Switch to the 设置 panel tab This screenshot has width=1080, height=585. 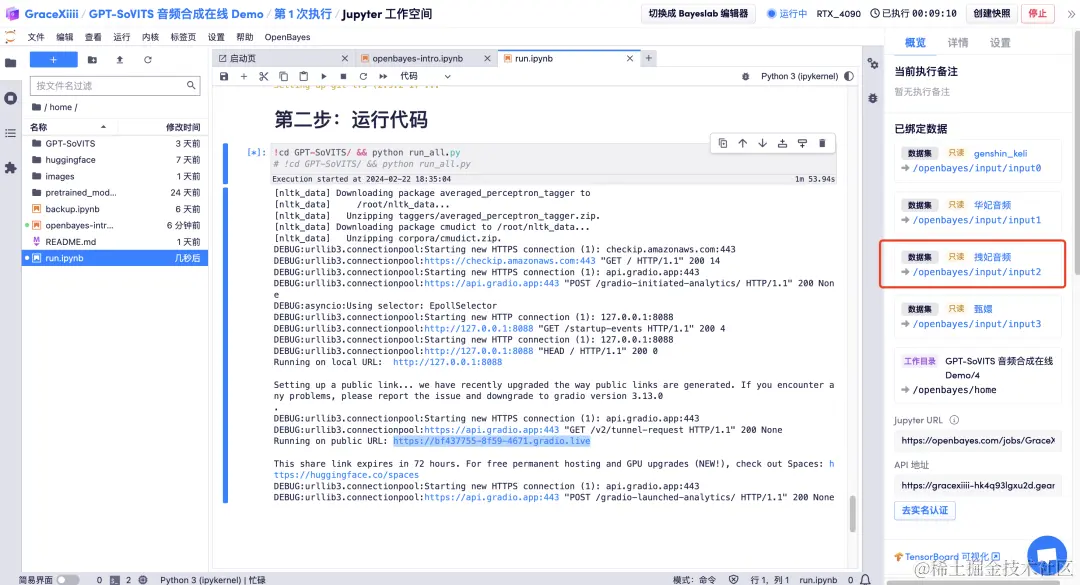(x=999, y=43)
